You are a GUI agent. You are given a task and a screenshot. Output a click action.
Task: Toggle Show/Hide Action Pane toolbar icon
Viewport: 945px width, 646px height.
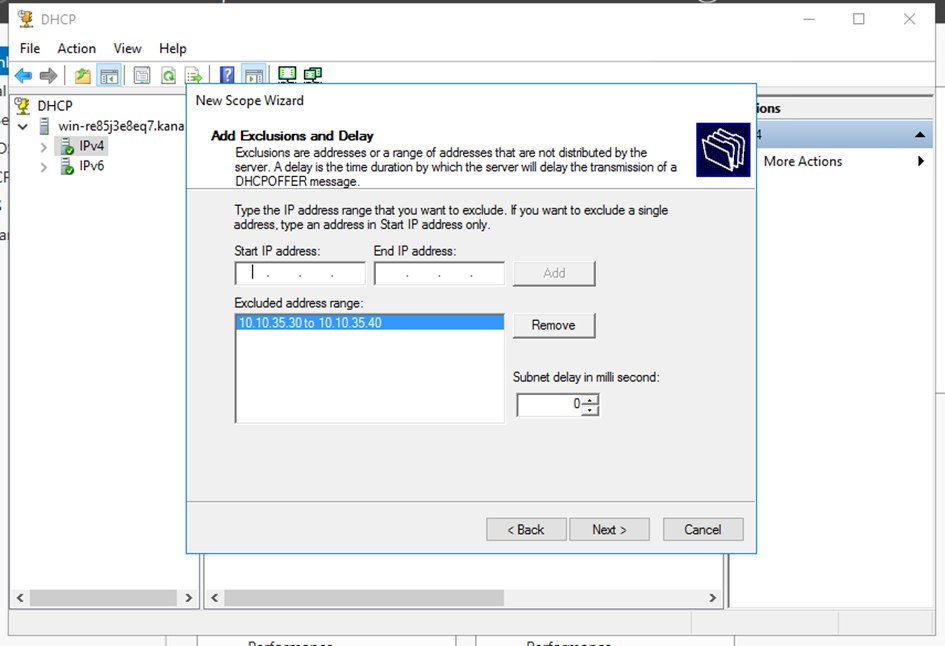253,76
